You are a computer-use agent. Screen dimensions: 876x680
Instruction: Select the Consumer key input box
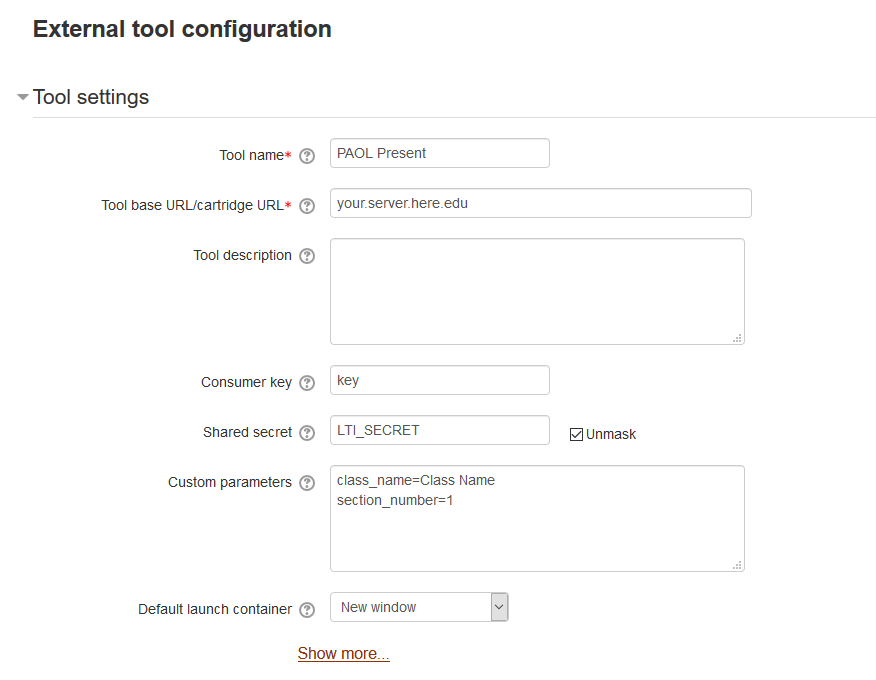coord(439,380)
